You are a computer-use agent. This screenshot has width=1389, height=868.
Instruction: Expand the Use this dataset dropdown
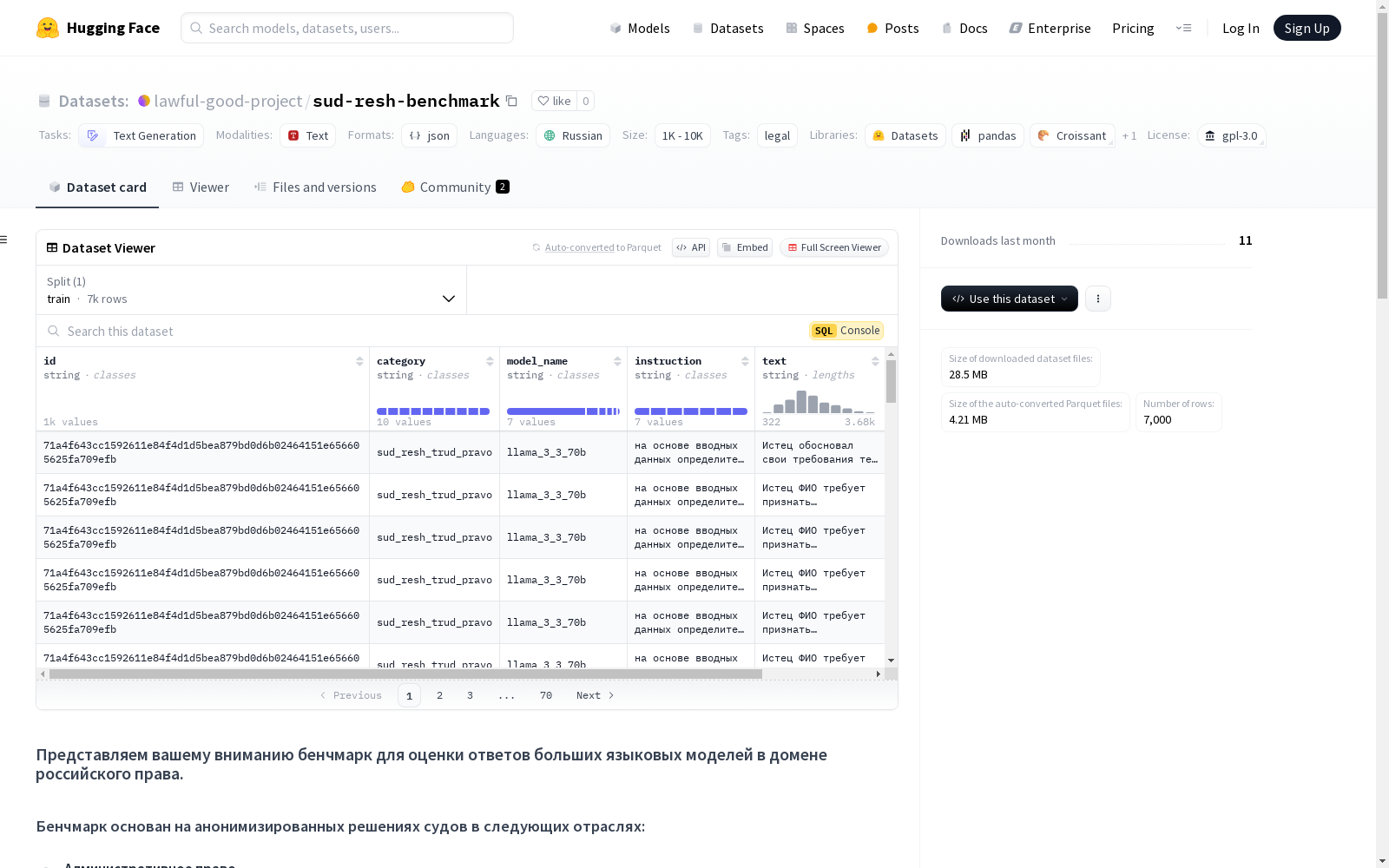coord(1010,299)
